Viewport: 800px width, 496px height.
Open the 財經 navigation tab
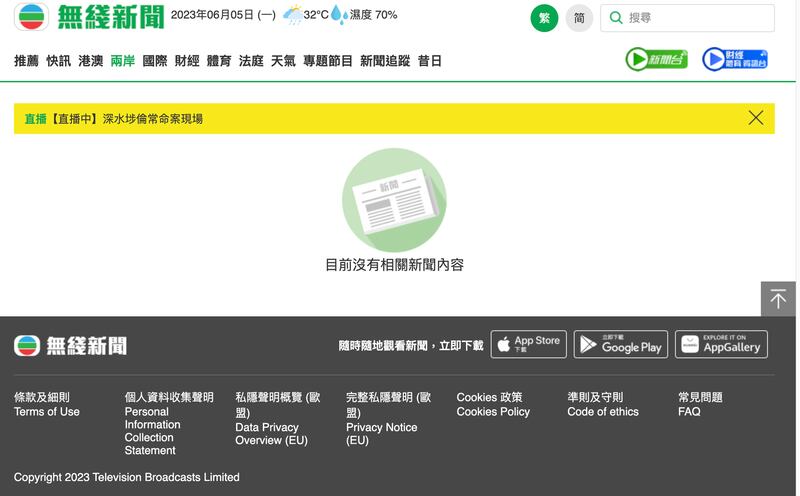187,61
